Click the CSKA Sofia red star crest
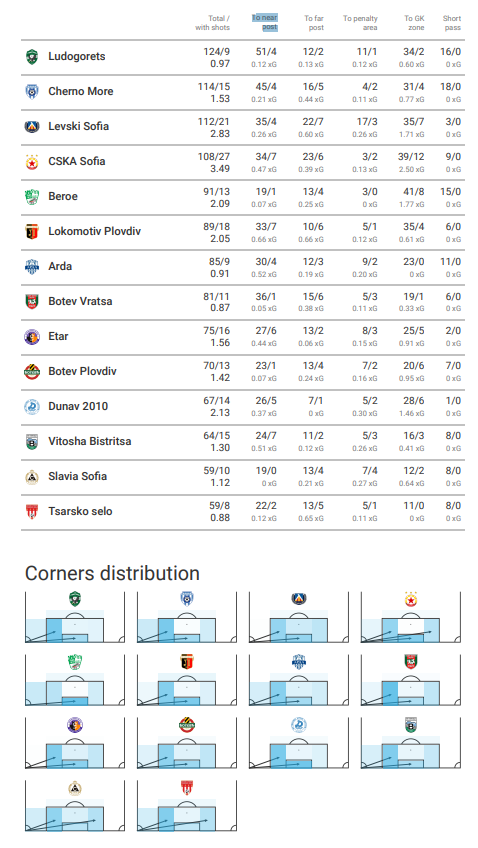 click(32, 162)
